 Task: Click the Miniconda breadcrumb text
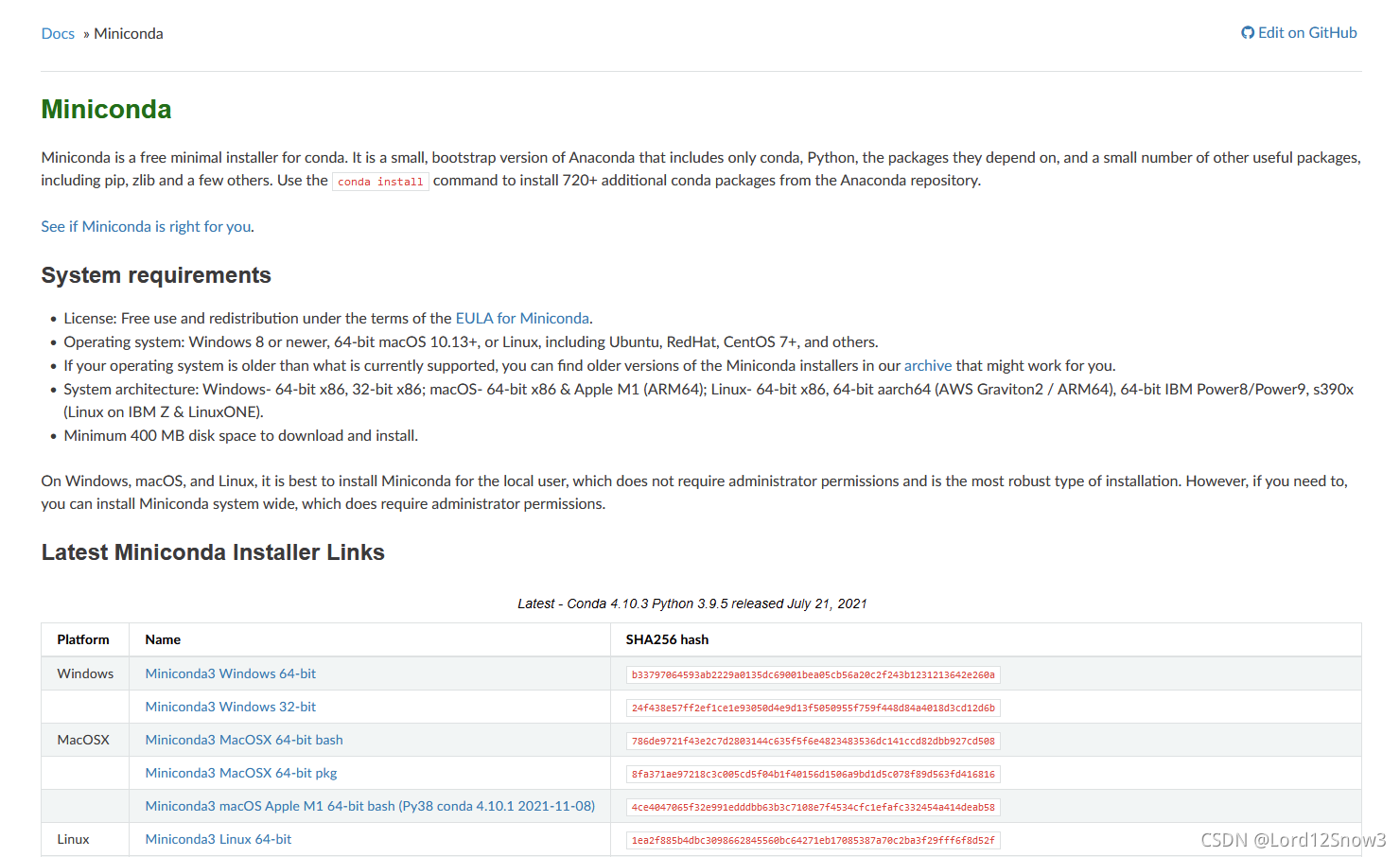pyautogui.click(x=129, y=34)
